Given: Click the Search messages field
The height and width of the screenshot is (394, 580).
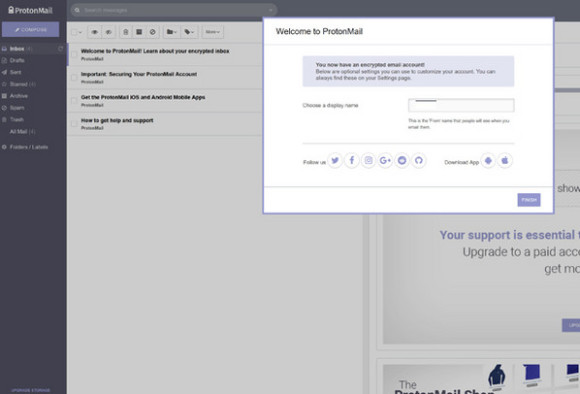Looking at the screenshot, I should click(x=174, y=10).
